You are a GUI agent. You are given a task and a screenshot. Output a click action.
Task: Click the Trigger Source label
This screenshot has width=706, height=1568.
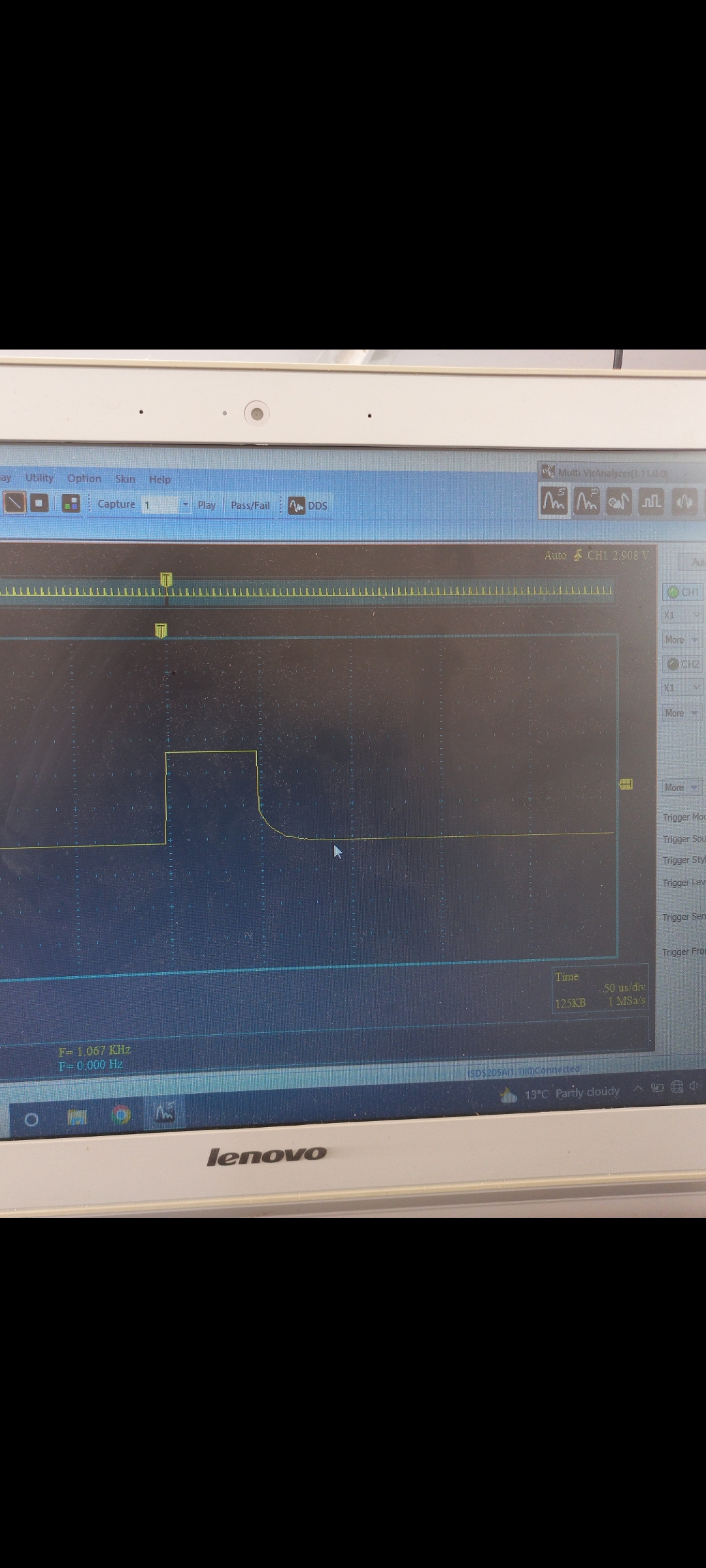(x=684, y=839)
